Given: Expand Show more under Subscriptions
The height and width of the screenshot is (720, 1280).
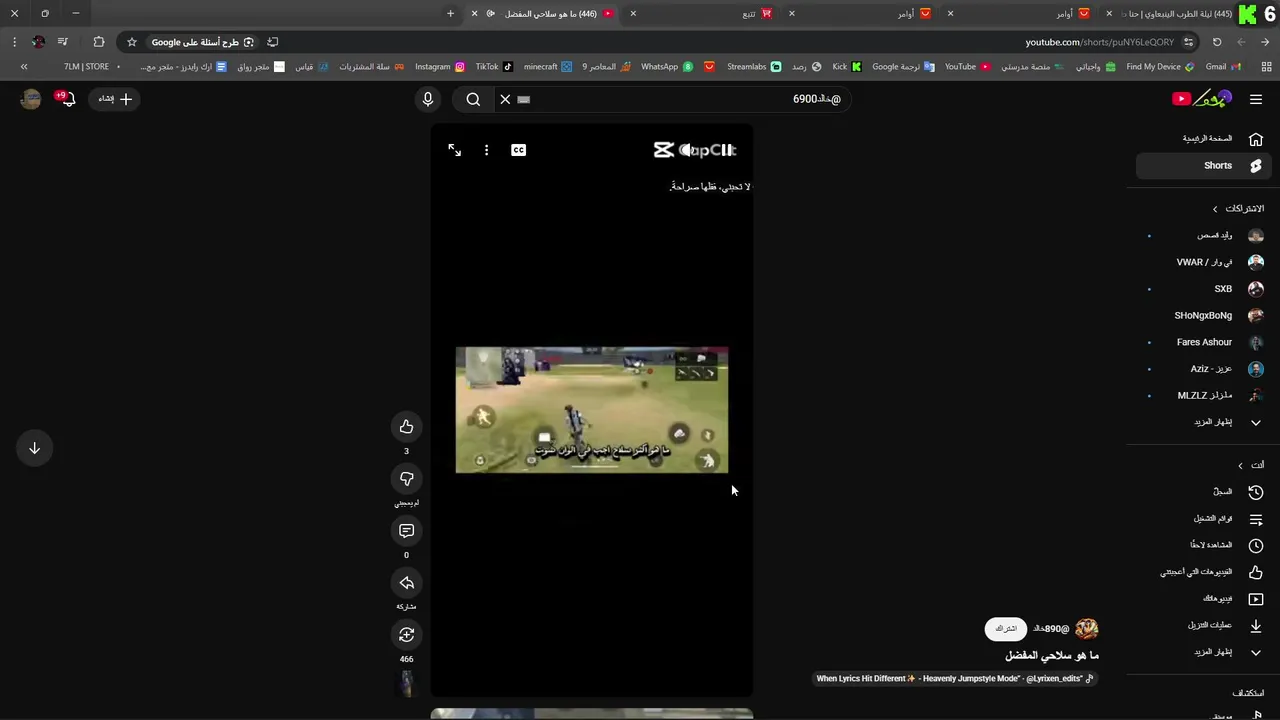Looking at the screenshot, I should tap(1203, 422).
